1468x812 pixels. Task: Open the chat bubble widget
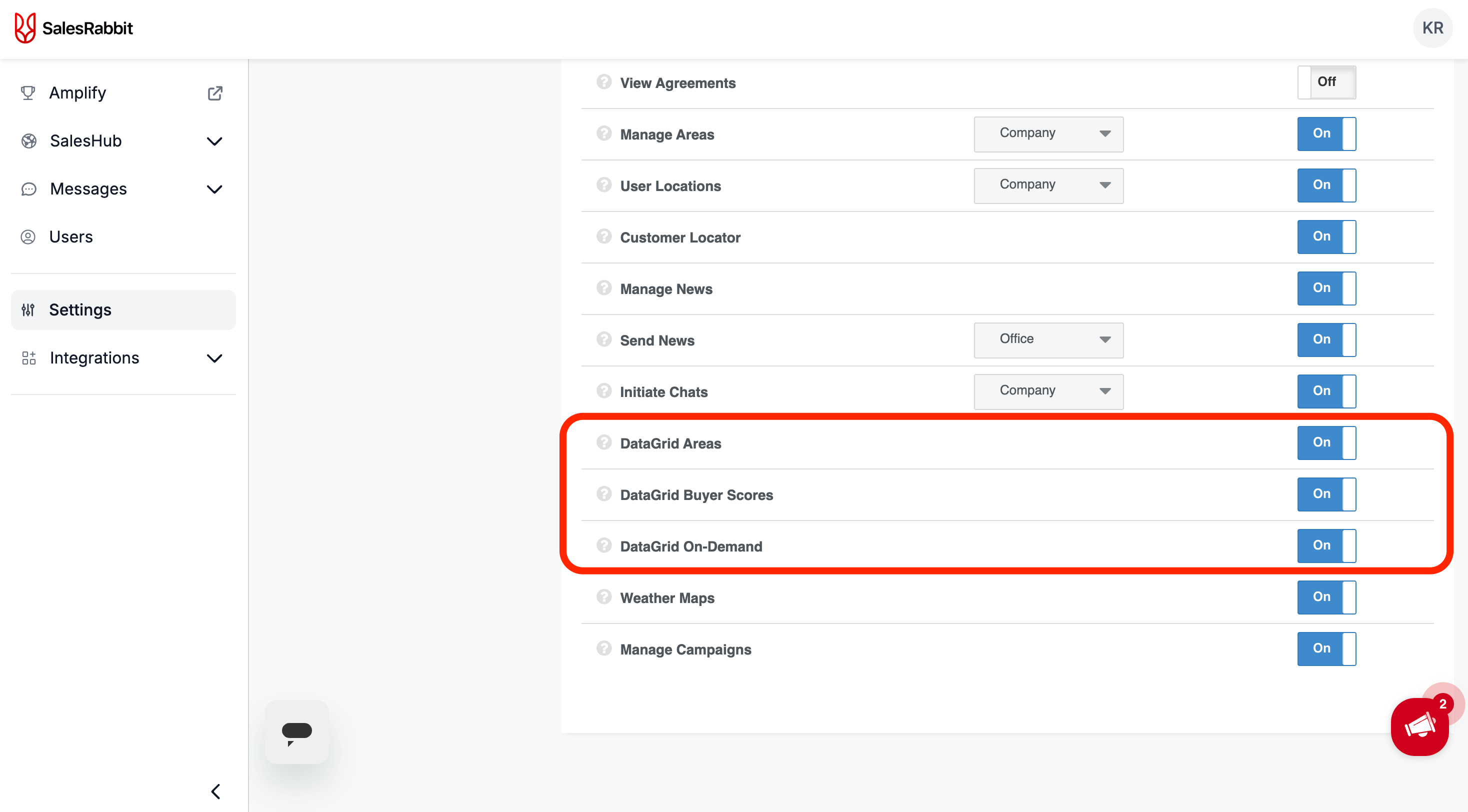tap(296, 731)
